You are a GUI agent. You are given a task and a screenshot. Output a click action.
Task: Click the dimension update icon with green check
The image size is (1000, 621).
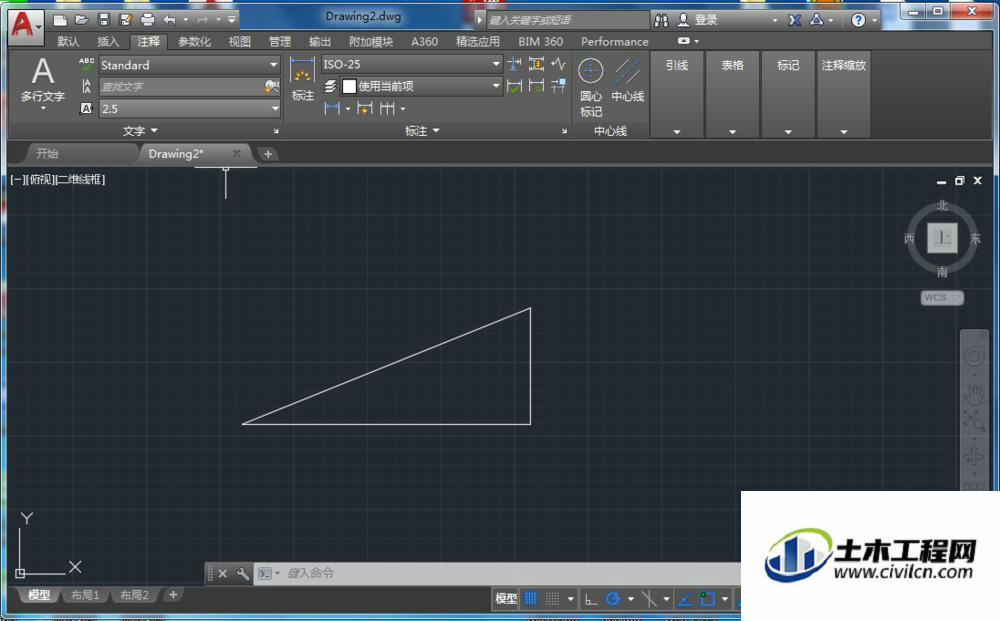tap(514, 86)
